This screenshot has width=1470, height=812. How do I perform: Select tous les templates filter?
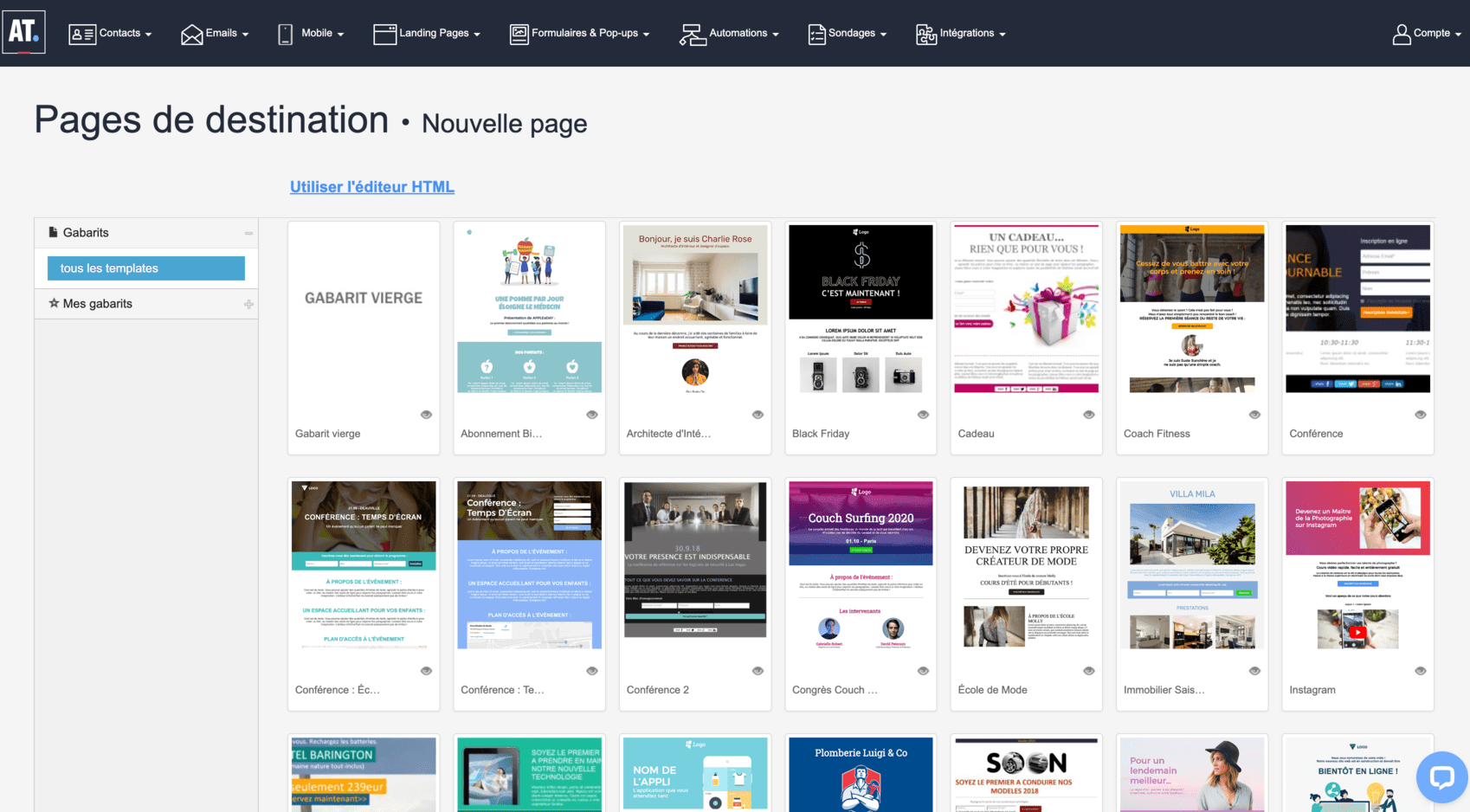(146, 268)
